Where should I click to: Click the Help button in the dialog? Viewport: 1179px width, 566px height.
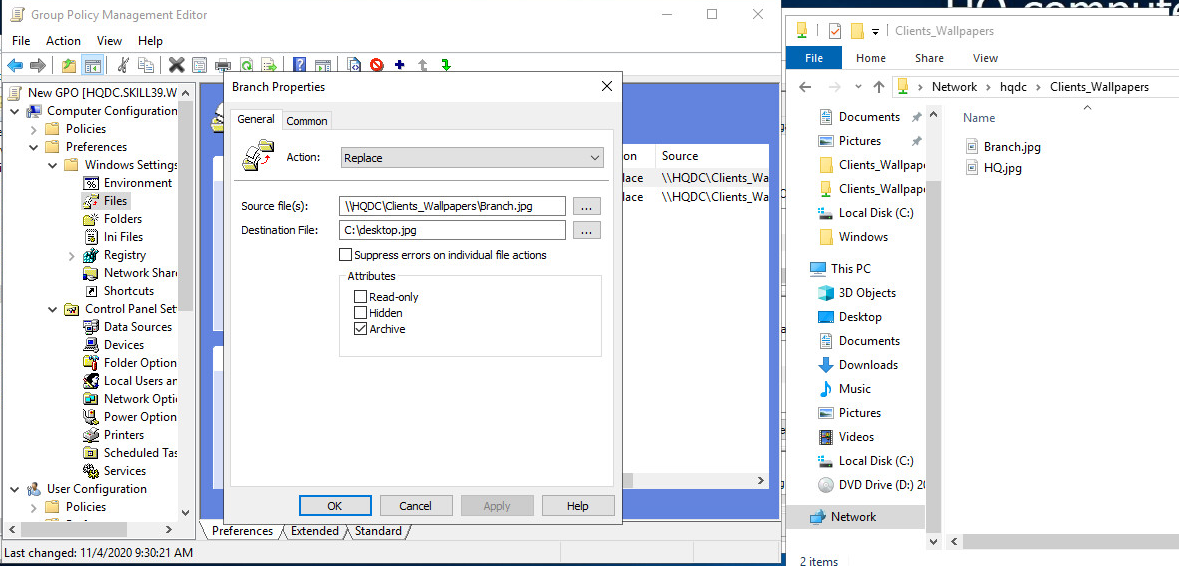click(577, 506)
